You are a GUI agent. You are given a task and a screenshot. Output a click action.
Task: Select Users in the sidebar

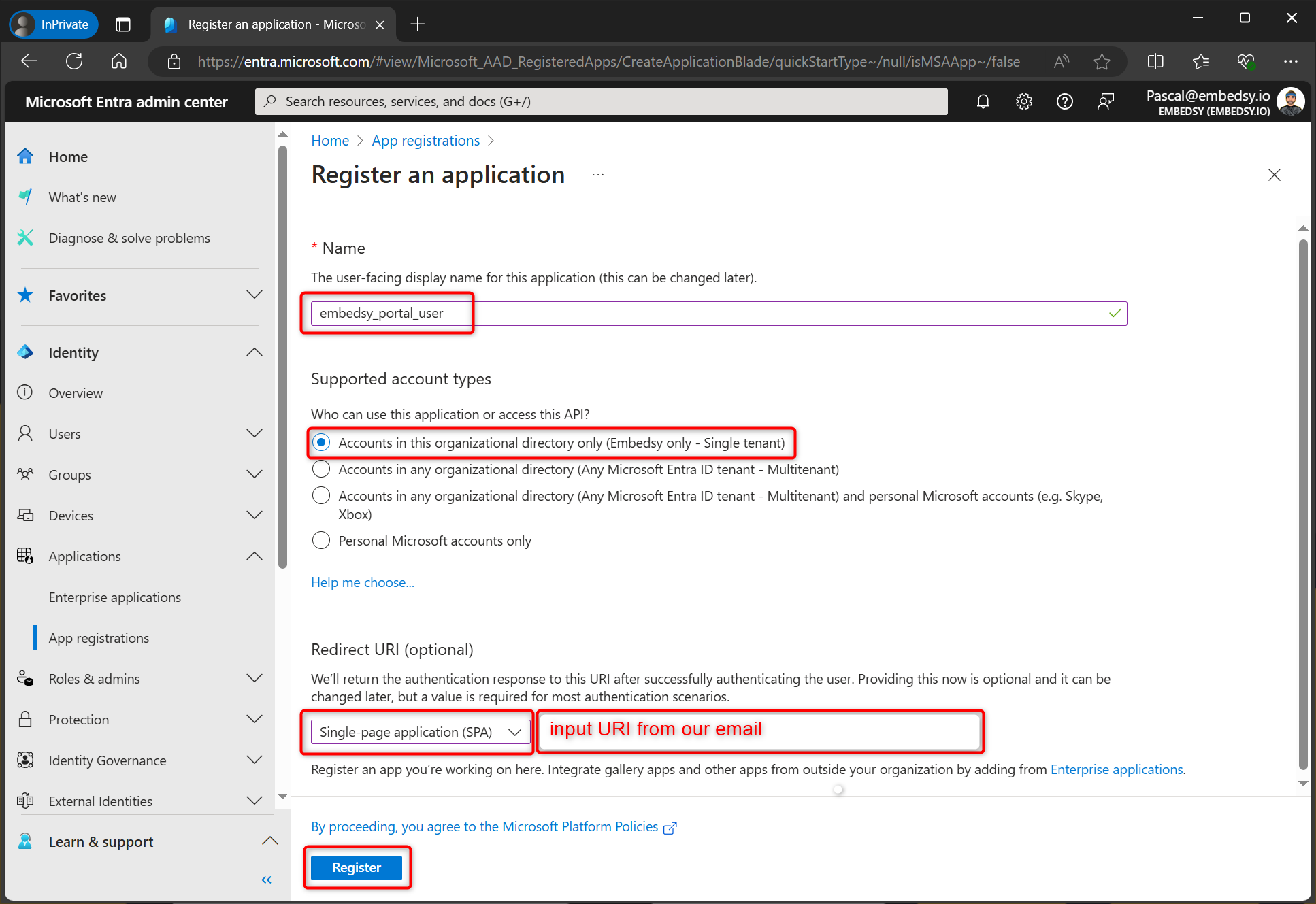(x=65, y=433)
